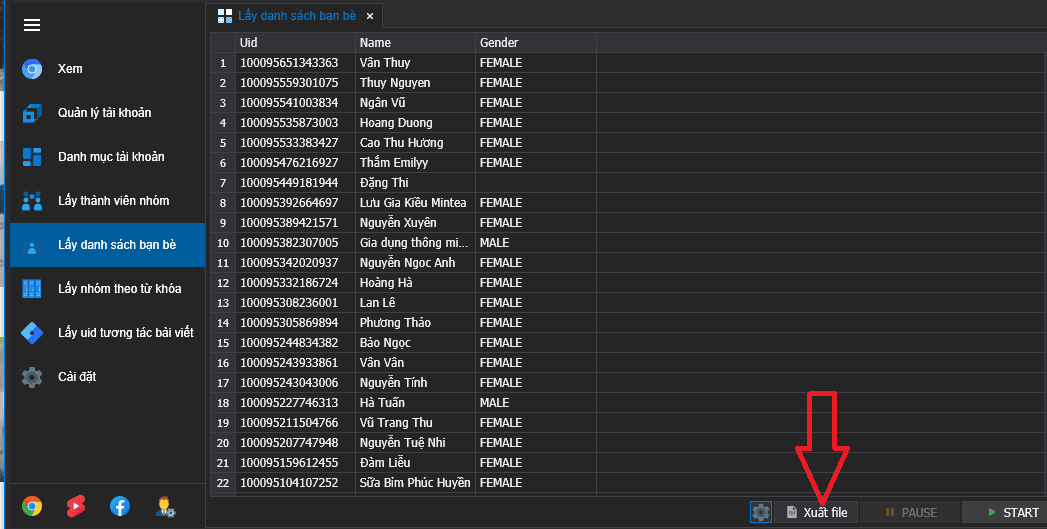This screenshot has width=1047, height=529.
Task: Click the Xem browser icon
Action: [32, 69]
